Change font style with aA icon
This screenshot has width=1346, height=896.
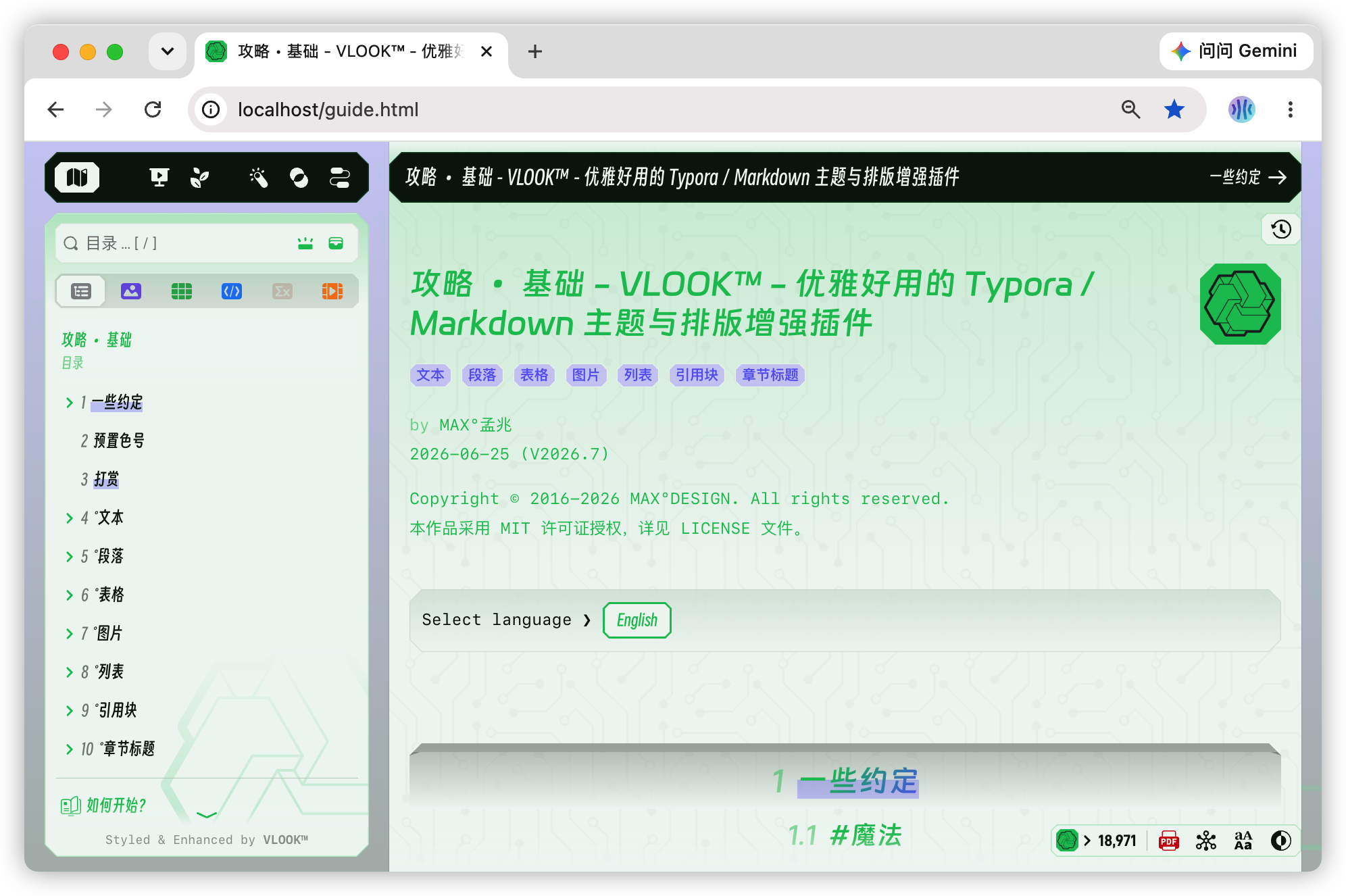(x=1243, y=841)
